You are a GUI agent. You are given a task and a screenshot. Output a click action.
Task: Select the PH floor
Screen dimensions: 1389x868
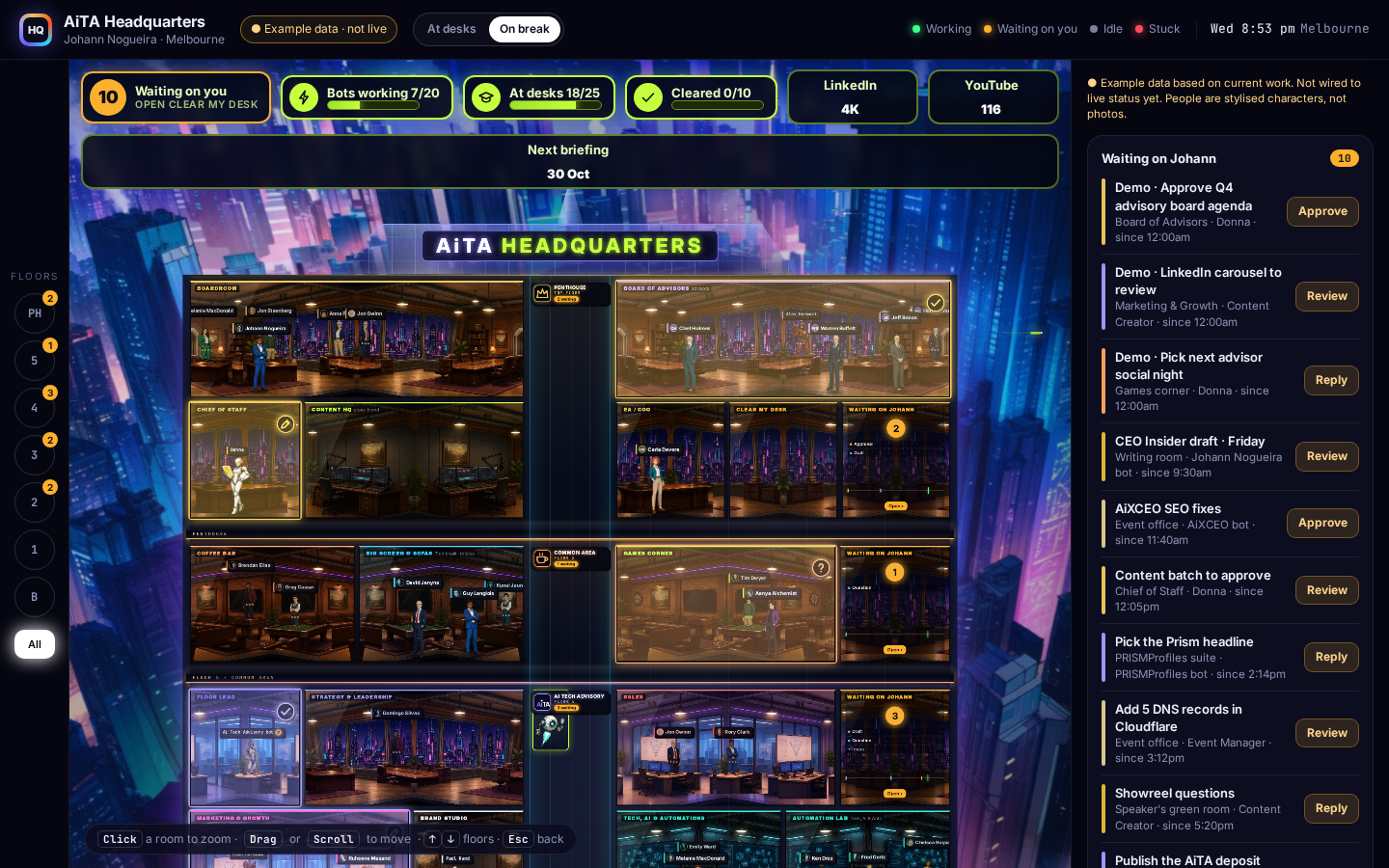click(x=35, y=313)
